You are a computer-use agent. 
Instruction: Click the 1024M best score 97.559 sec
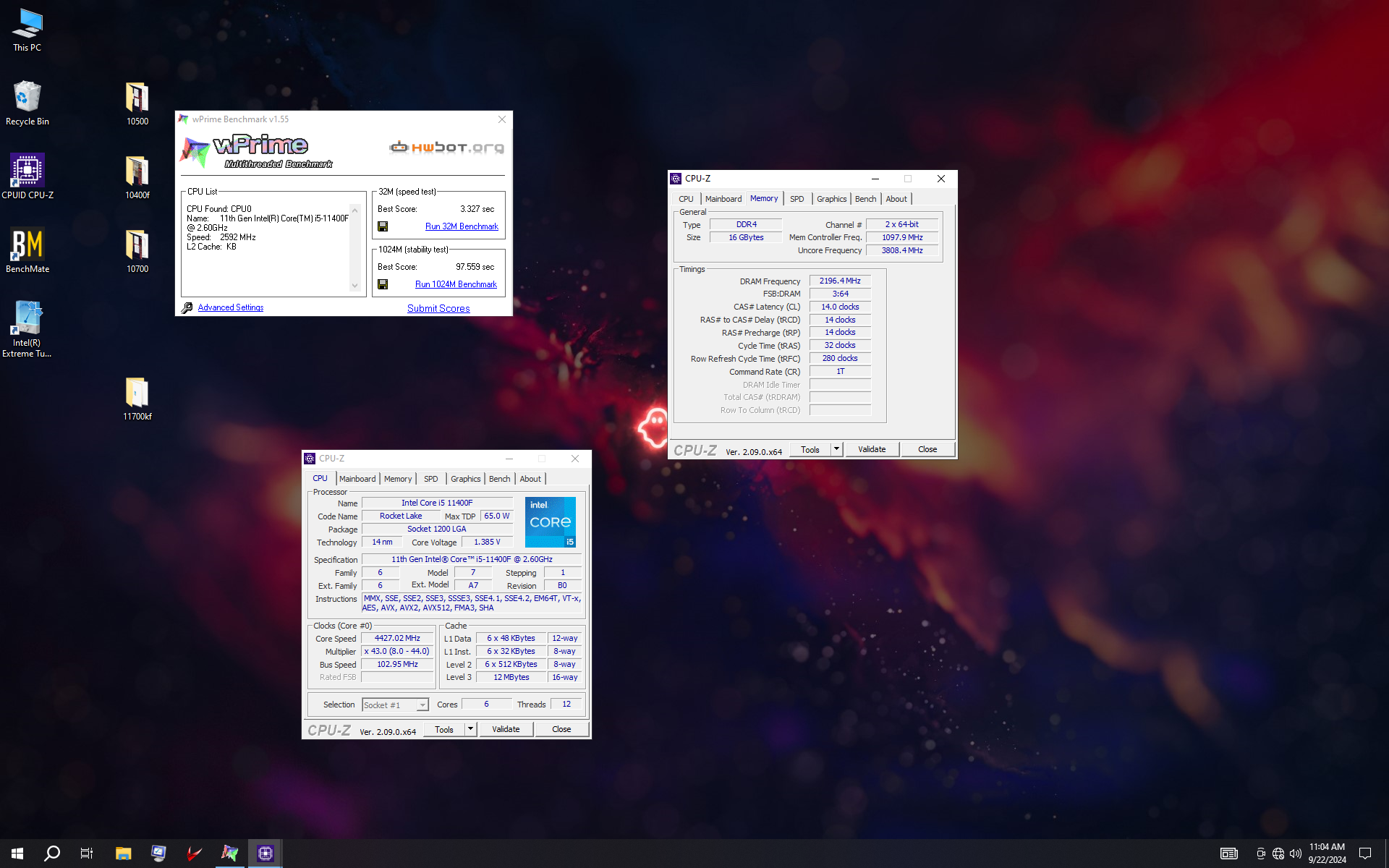[x=475, y=267]
